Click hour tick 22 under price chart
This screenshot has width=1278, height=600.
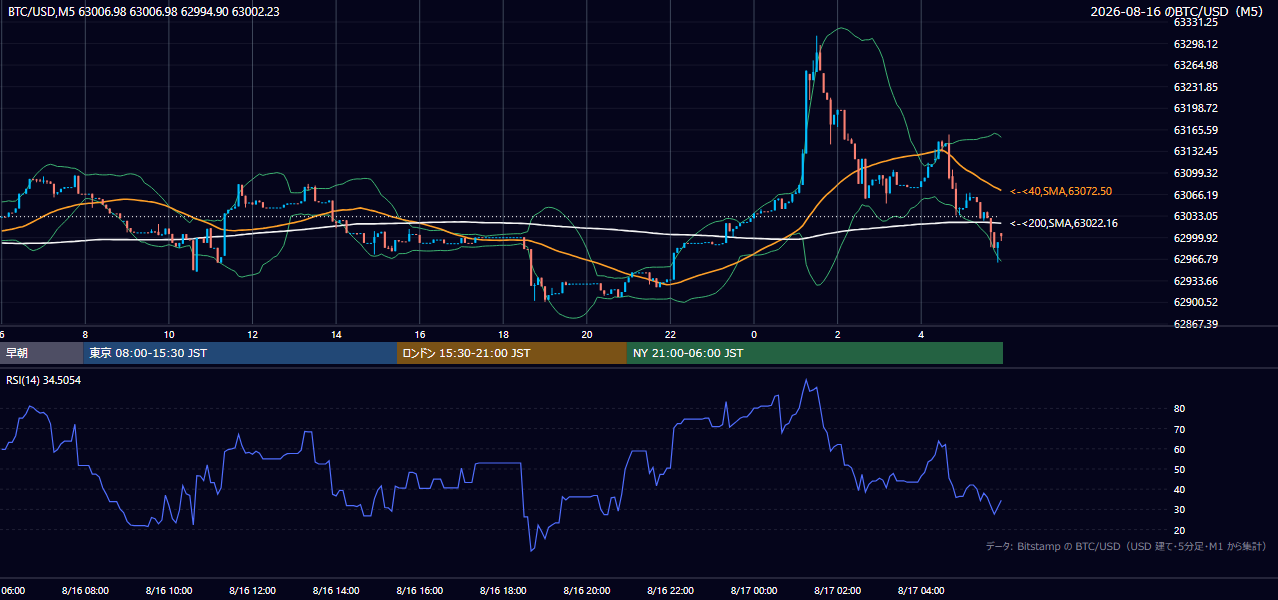[670, 334]
